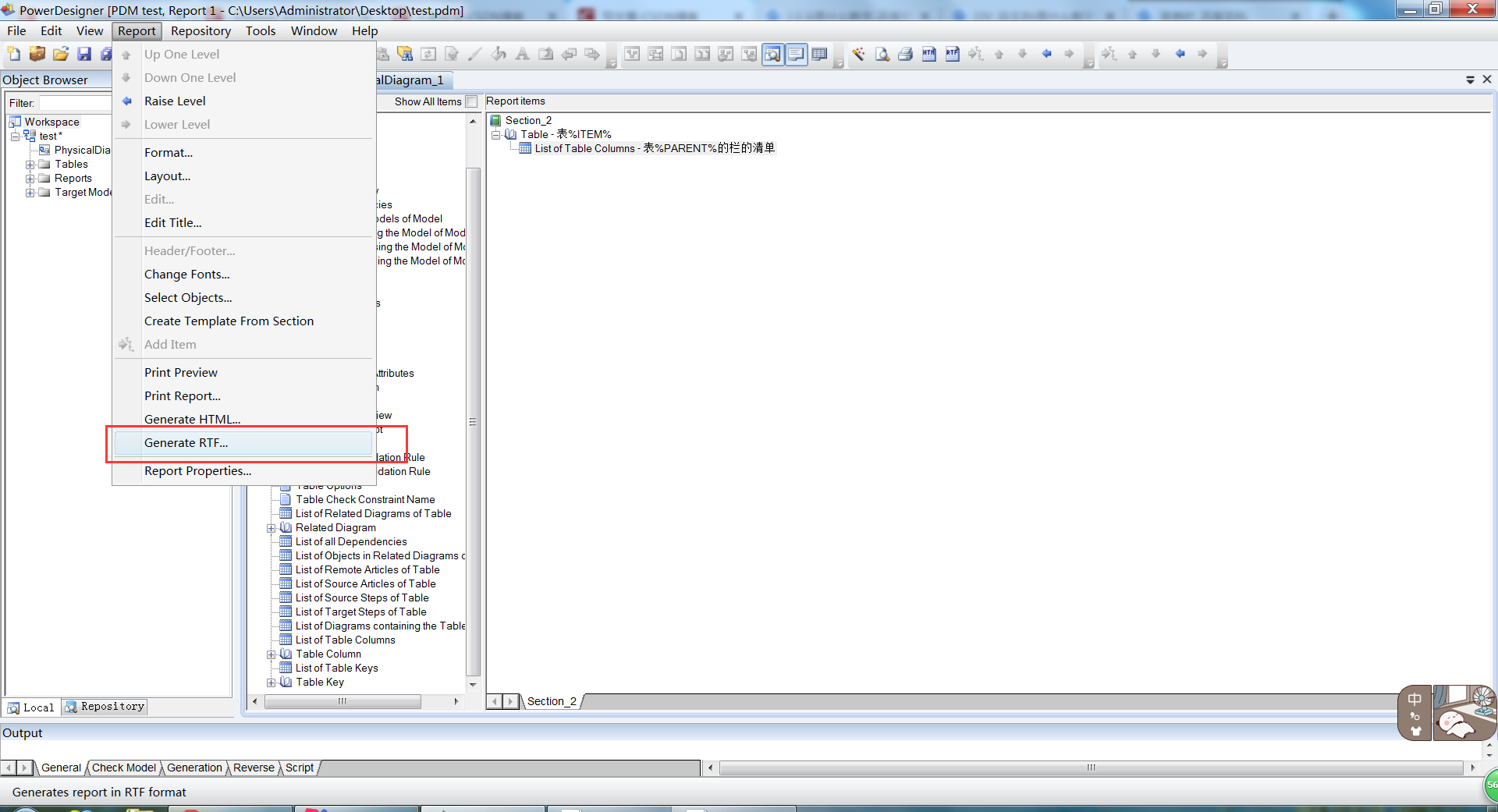Select 'List of all Dependencies' item

[x=351, y=541]
